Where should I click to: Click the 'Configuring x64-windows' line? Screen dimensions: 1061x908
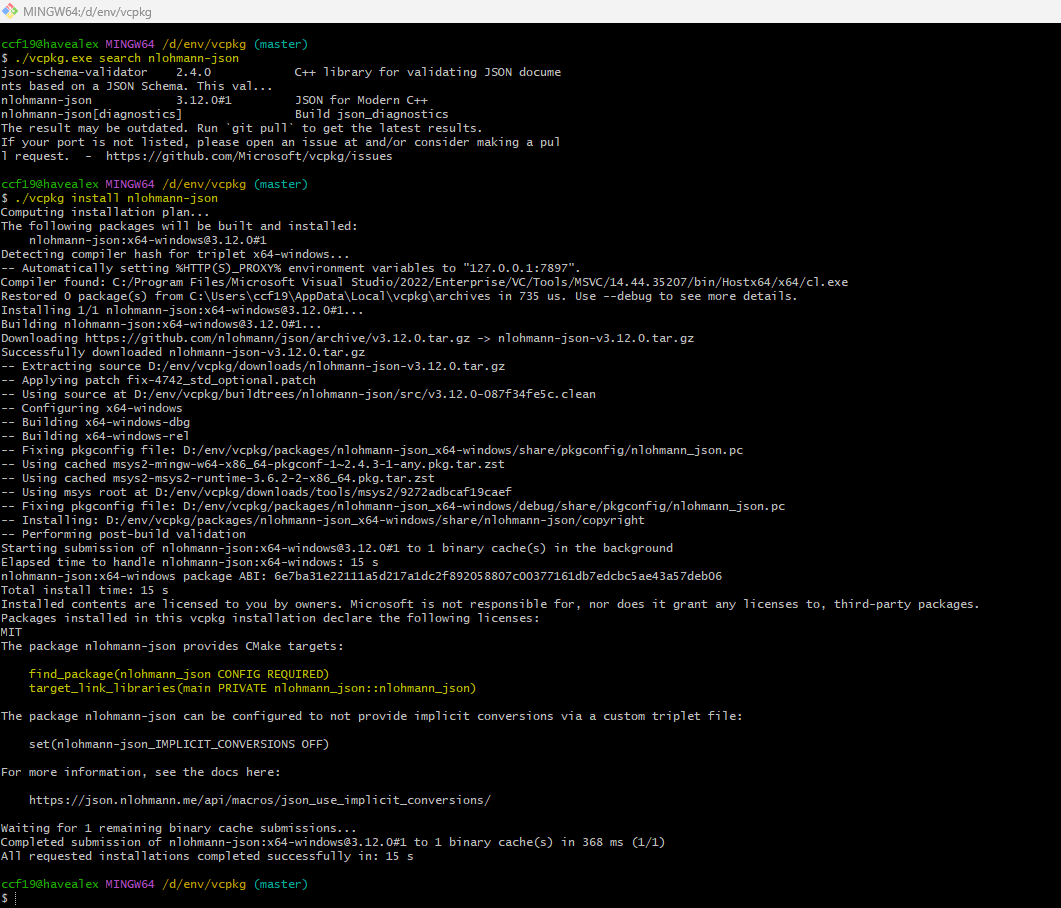[x=91, y=409]
